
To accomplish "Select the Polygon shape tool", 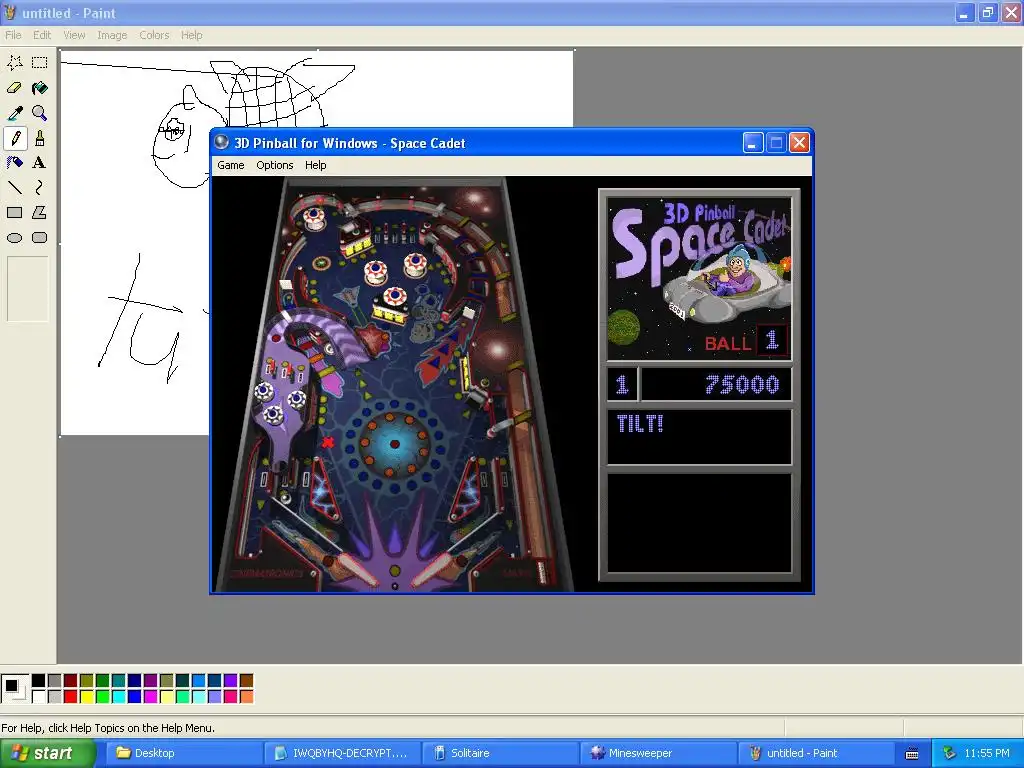I will 40,213.
